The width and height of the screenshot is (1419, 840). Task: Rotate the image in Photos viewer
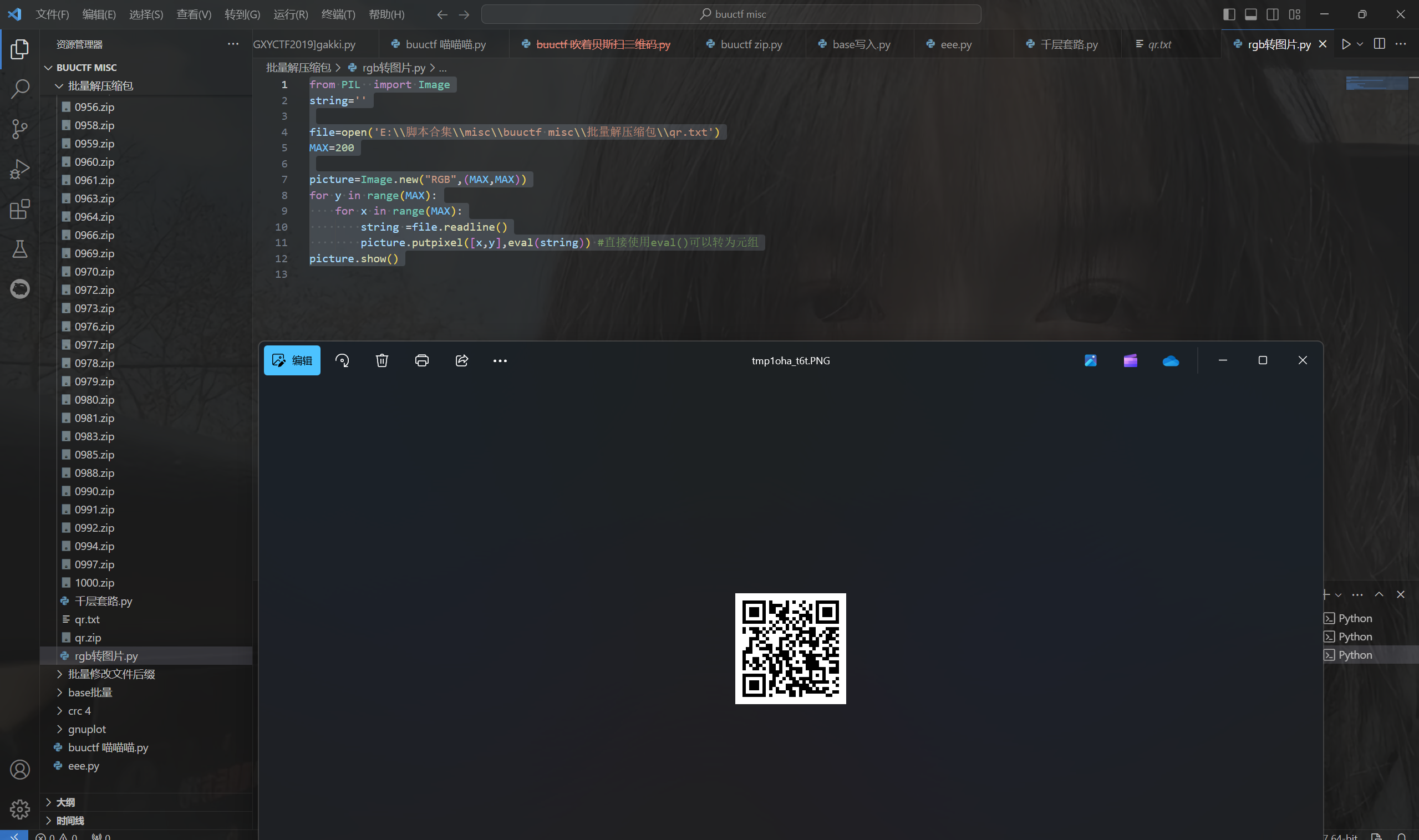pyautogui.click(x=342, y=360)
